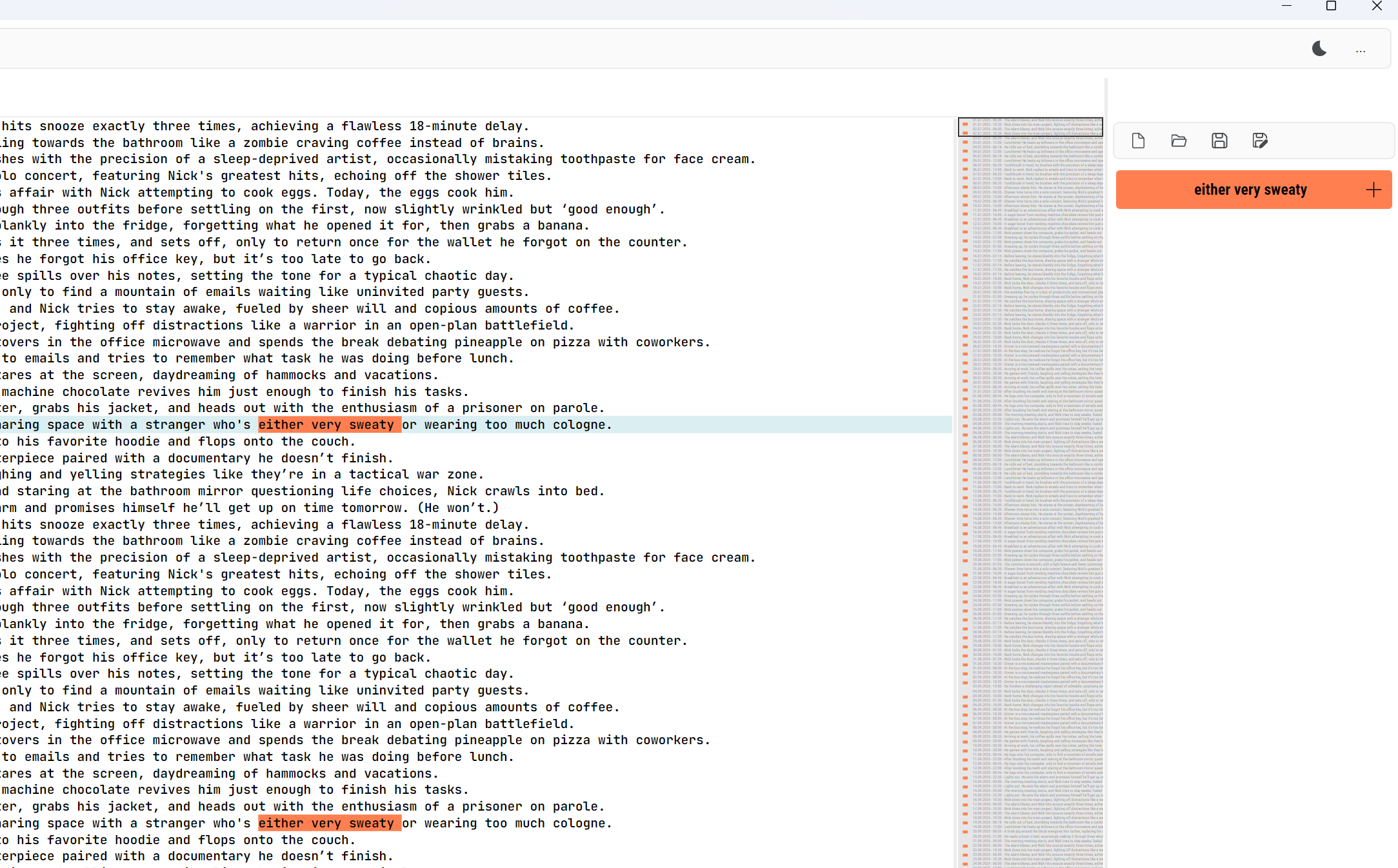
Task: Open the three-dots more options menu
Action: point(1361,50)
